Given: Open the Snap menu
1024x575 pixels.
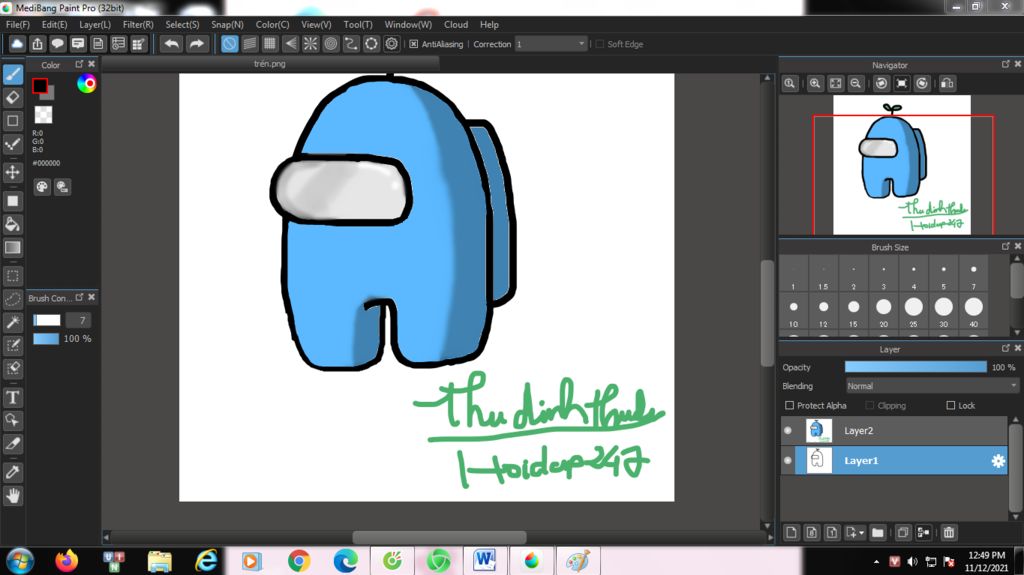Looking at the screenshot, I should [227, 24].
